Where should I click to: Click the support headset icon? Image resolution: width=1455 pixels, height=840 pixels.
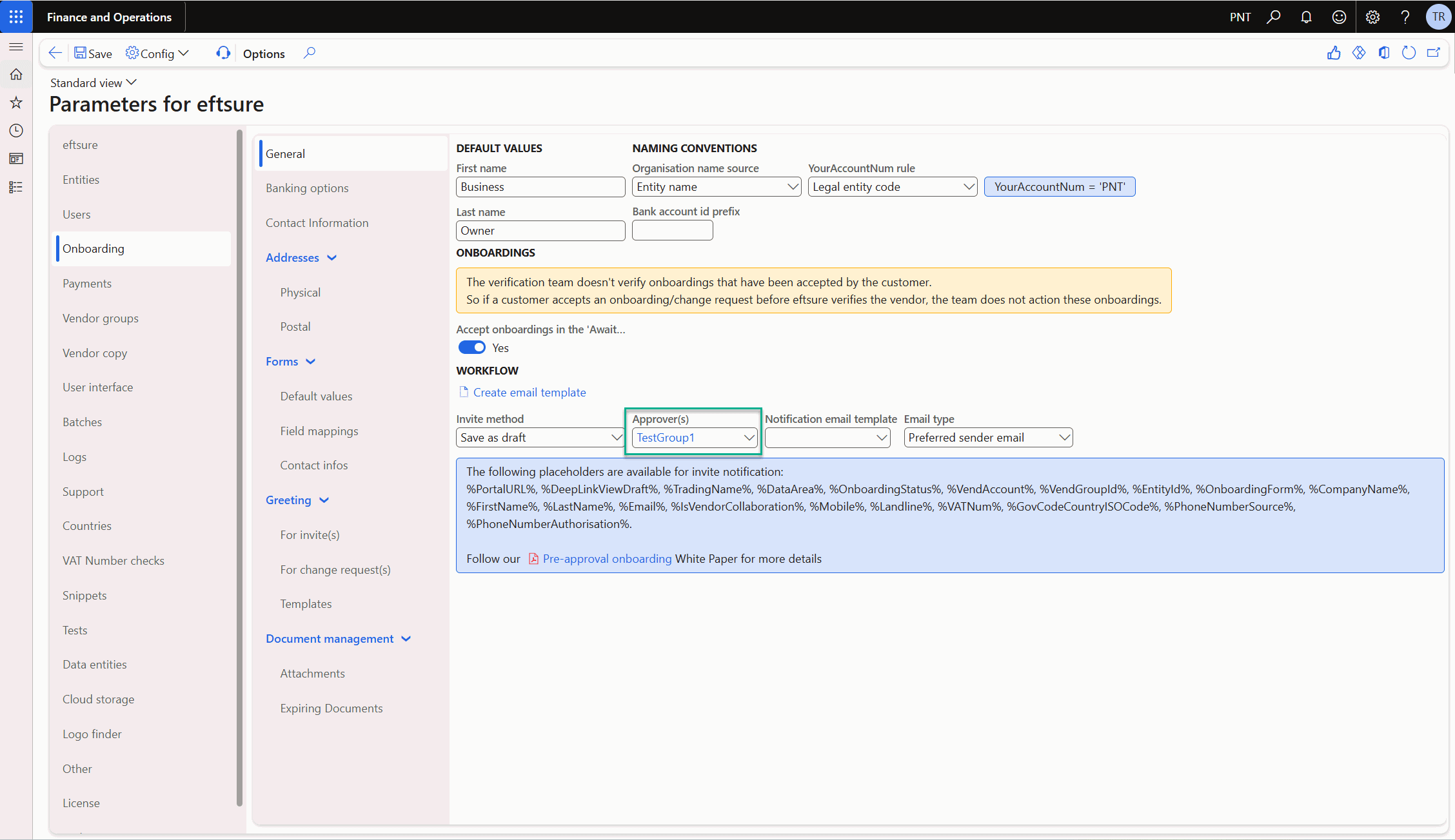coord(223,53)
